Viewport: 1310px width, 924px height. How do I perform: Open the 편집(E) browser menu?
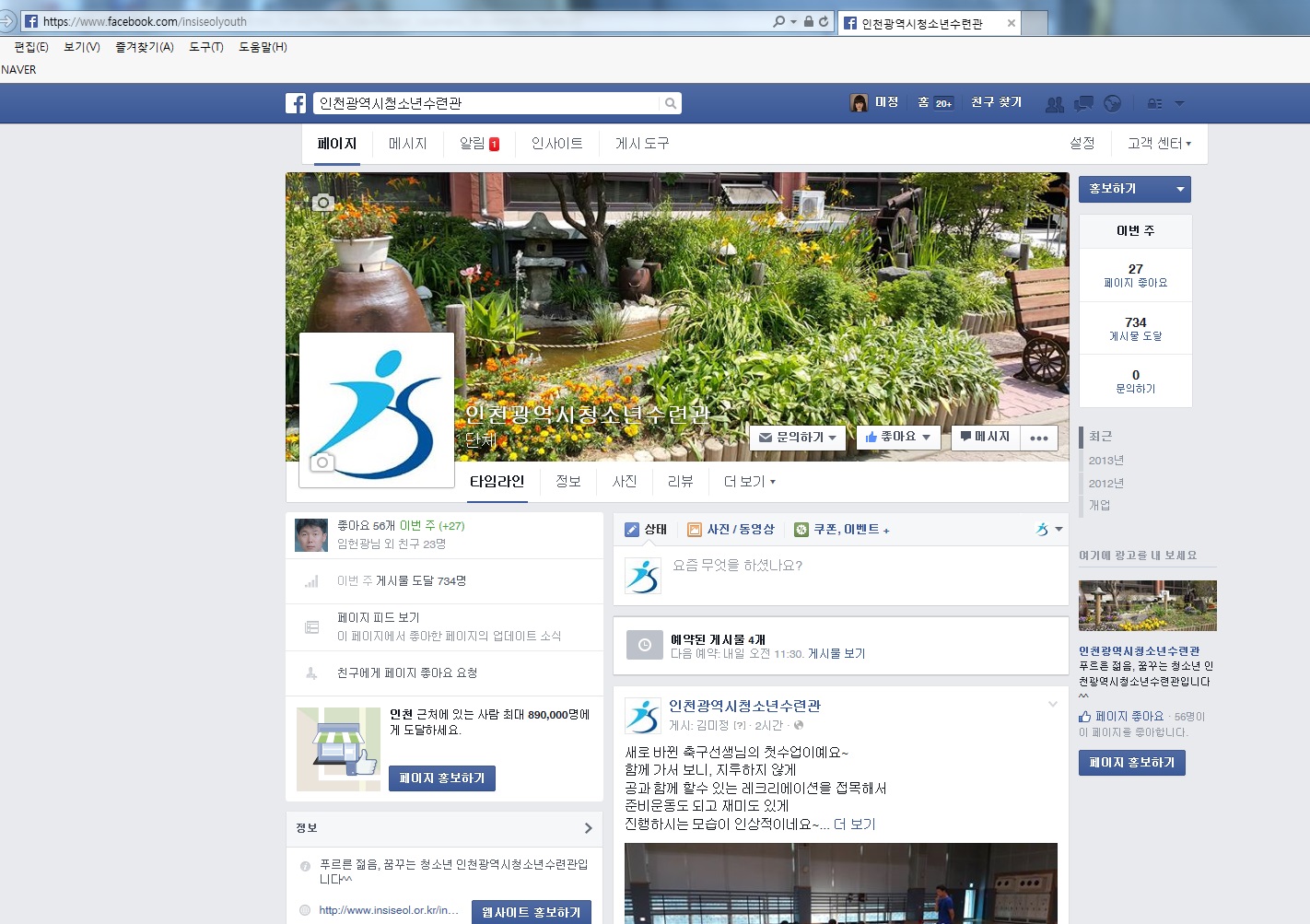(31, 47)
